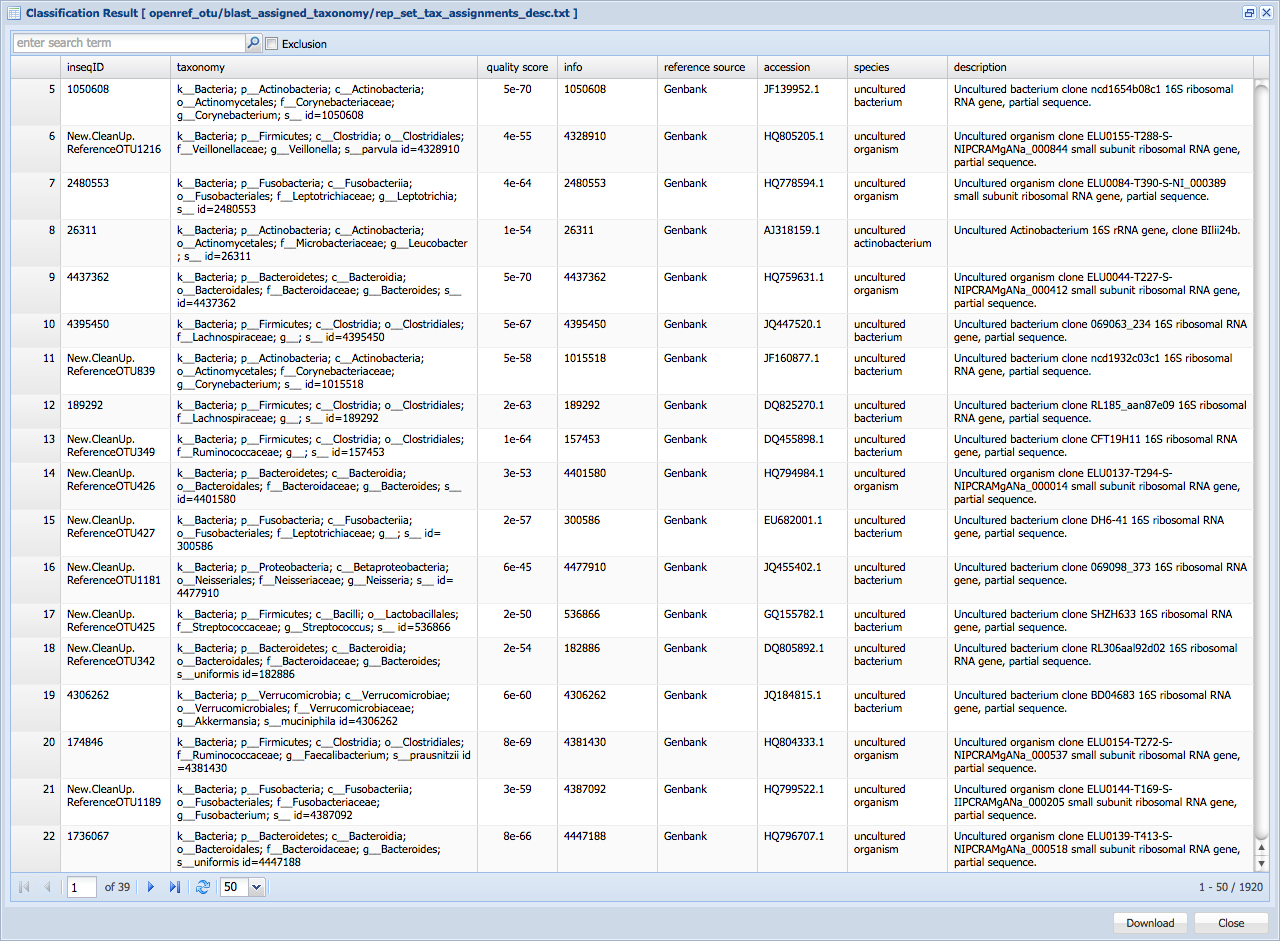Sort by the reference source column header
This screenshot has width=1280, height=941.
point(707,67)
